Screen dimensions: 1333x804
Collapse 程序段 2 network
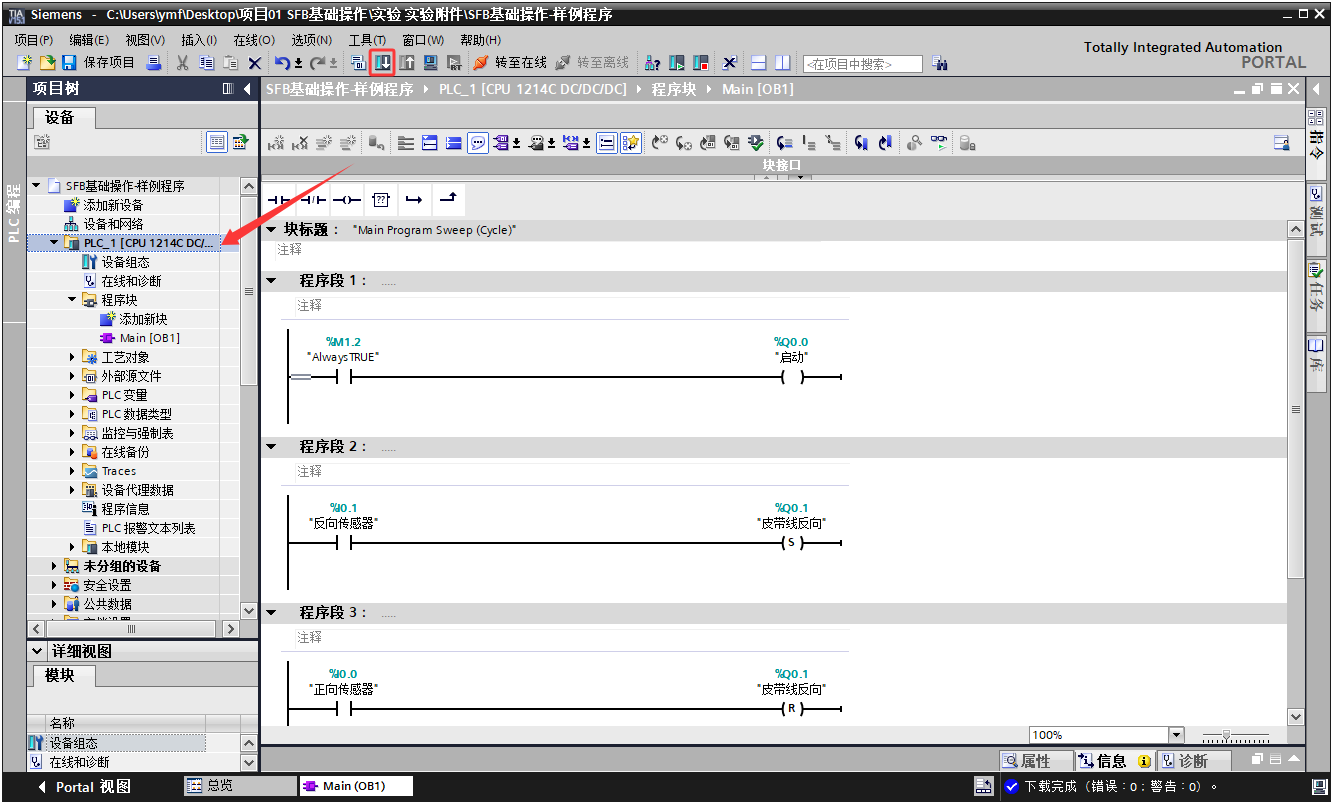pyautogui.click(x=271, y=447)
